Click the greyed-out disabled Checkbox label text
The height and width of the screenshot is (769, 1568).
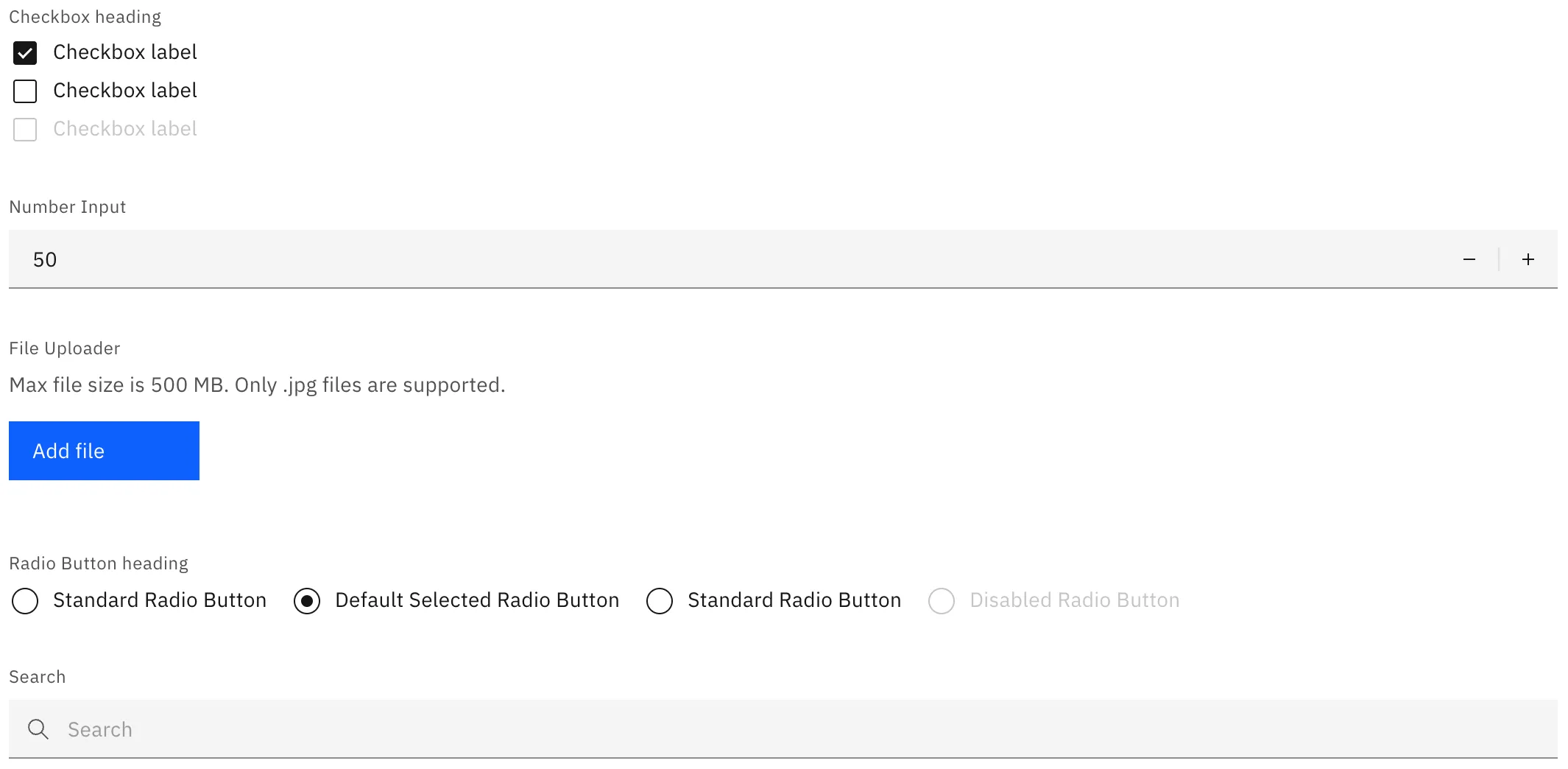click(125, 129)
